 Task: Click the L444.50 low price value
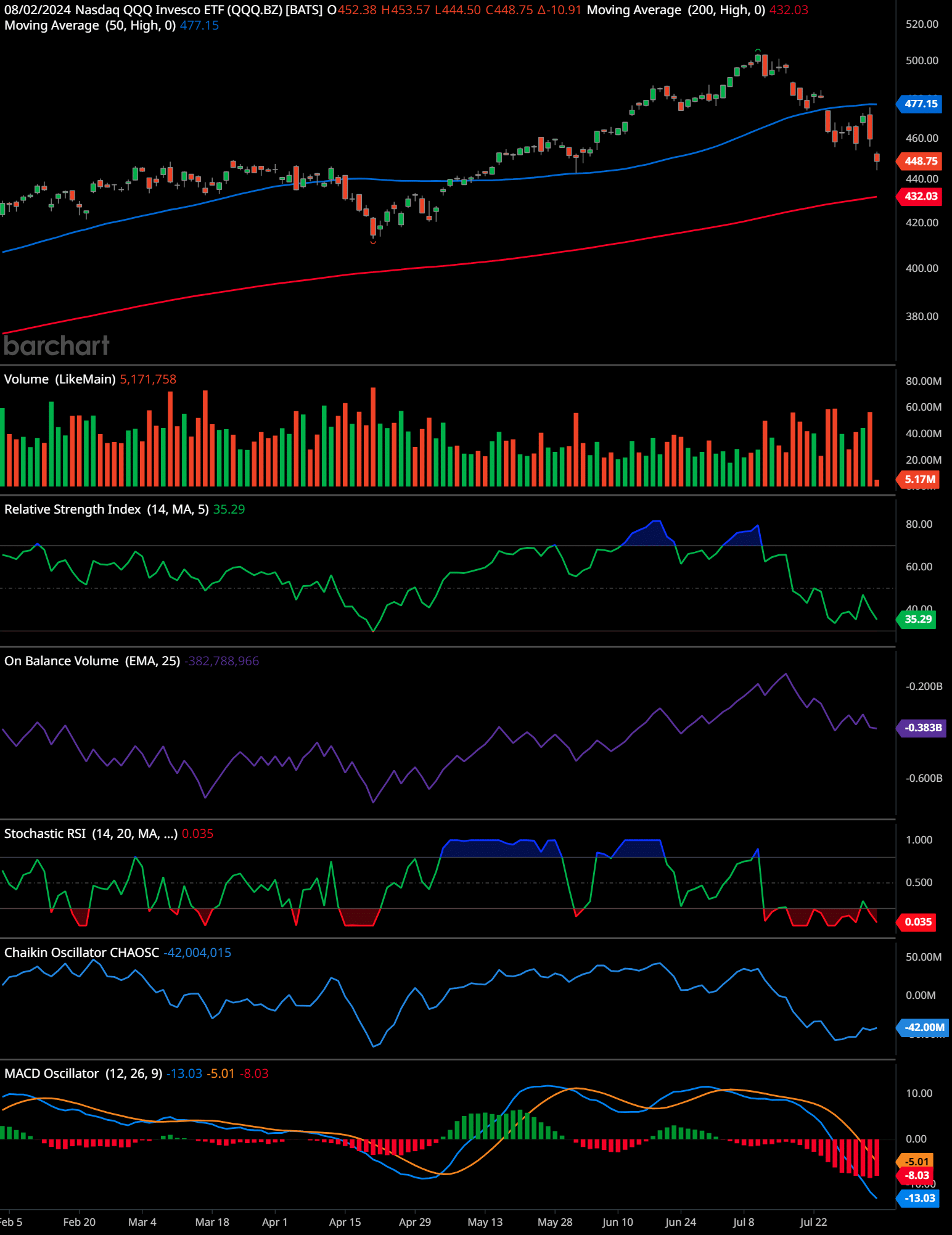click(458, 10)
